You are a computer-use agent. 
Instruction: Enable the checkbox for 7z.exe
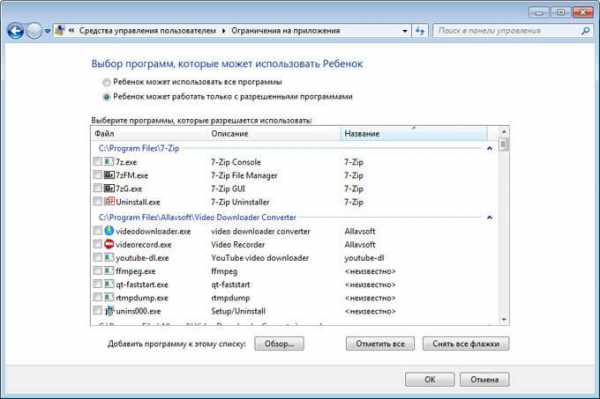pos(98,161)
